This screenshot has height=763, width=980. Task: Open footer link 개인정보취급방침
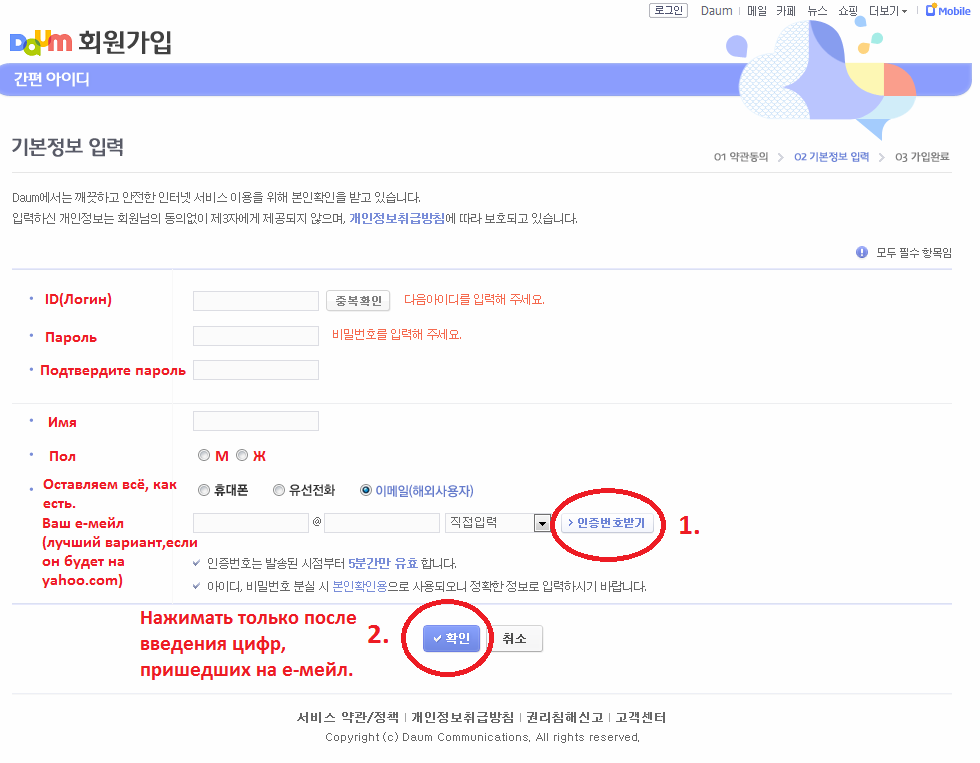(462, 717)
